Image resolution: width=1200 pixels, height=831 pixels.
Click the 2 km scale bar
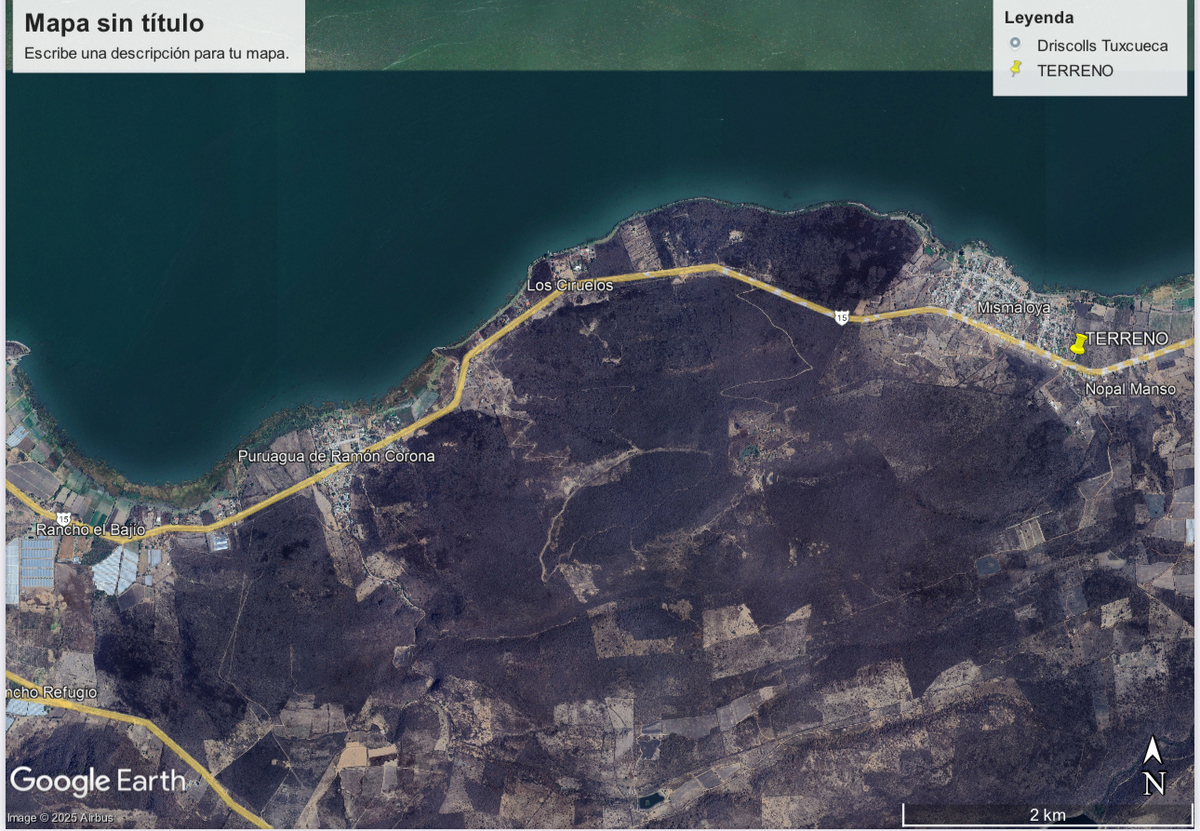[1047, 813]
